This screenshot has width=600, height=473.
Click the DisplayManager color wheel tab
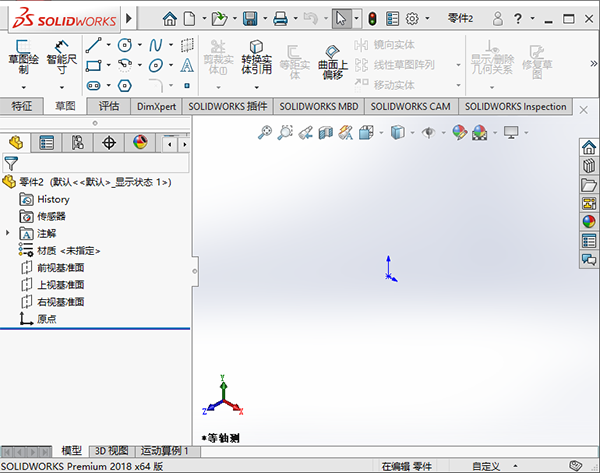[139, 142]
